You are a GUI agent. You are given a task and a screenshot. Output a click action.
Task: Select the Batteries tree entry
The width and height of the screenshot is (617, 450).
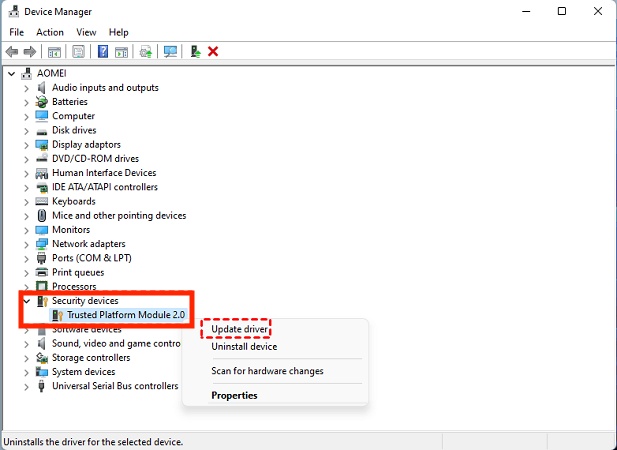70,102
